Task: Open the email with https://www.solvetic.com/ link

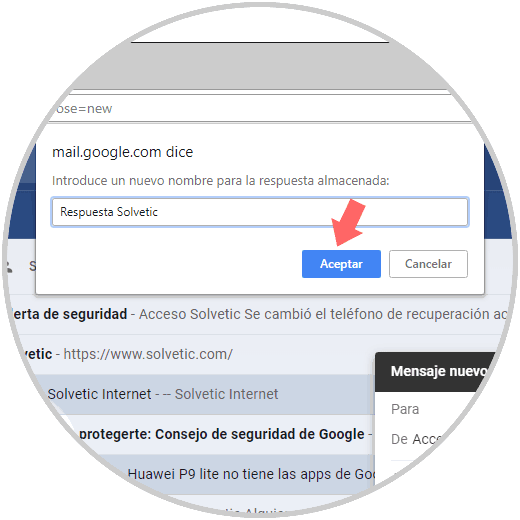Action: tap(193, 354)
